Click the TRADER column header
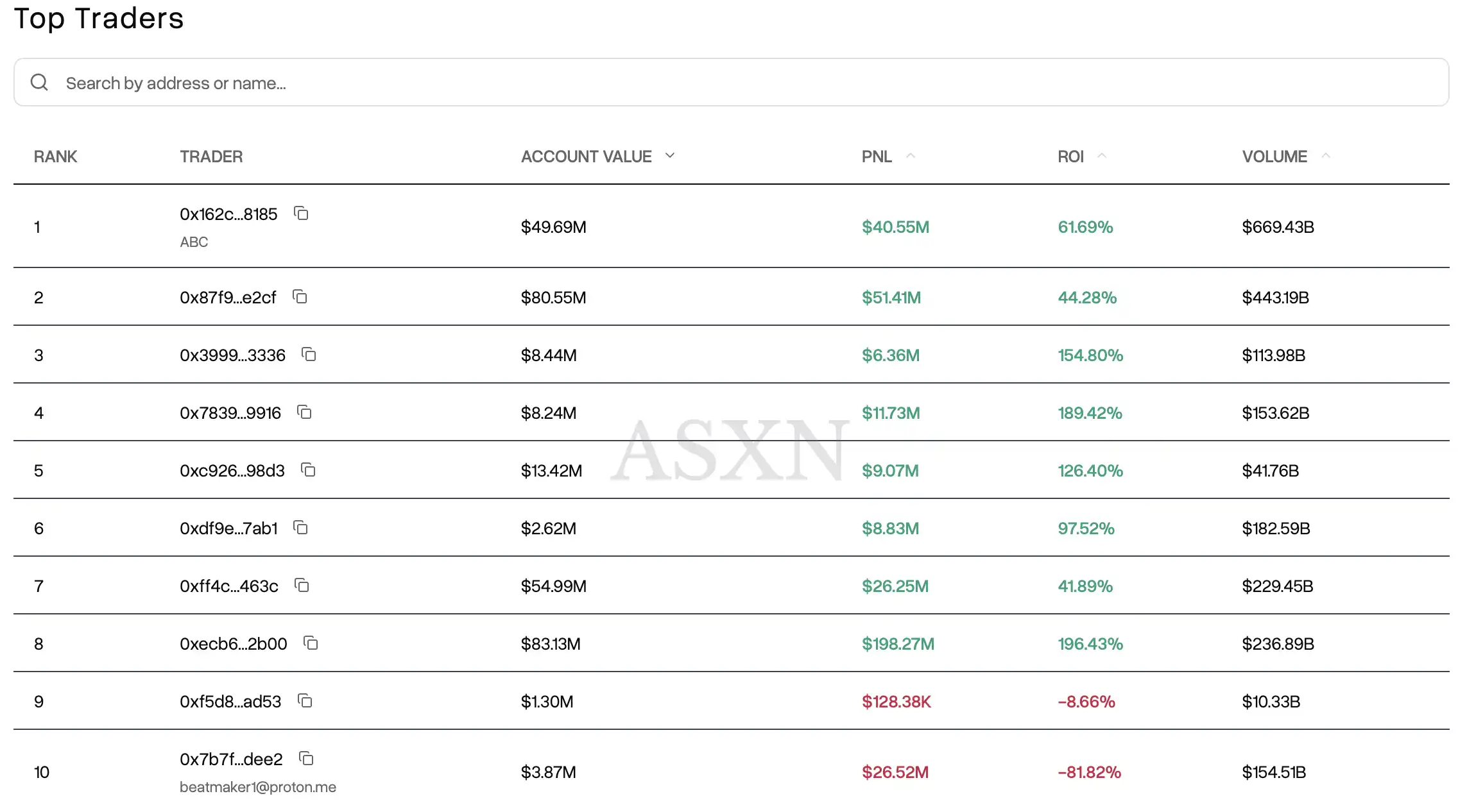The height and width of the screenshot is (812, 1467). click(x=211, y=156)
